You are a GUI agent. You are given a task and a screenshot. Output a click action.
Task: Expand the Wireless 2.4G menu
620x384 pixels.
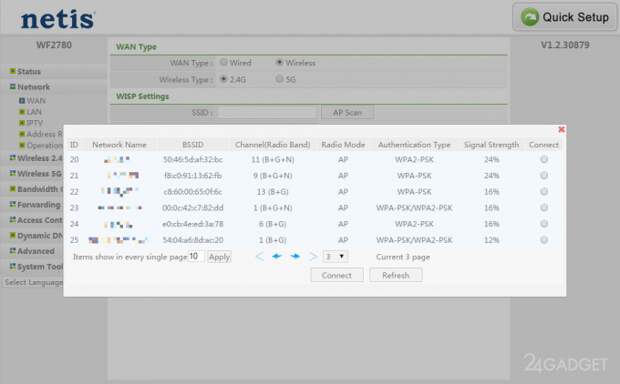[36, 158]
